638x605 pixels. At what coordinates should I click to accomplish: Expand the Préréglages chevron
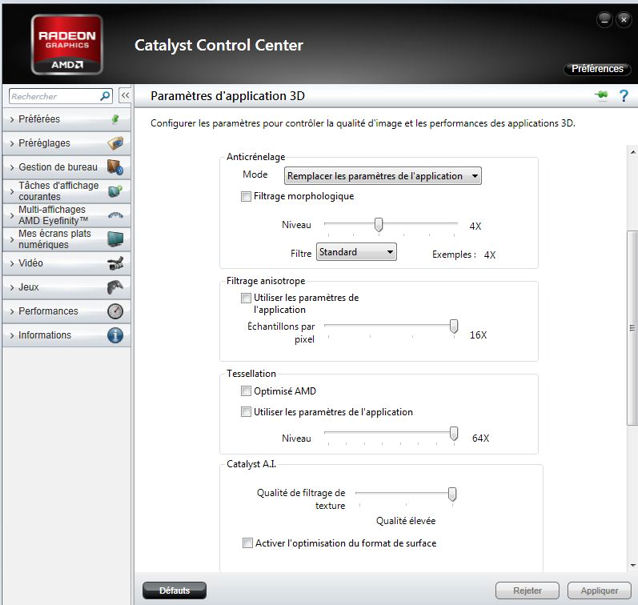click(12, 143)
